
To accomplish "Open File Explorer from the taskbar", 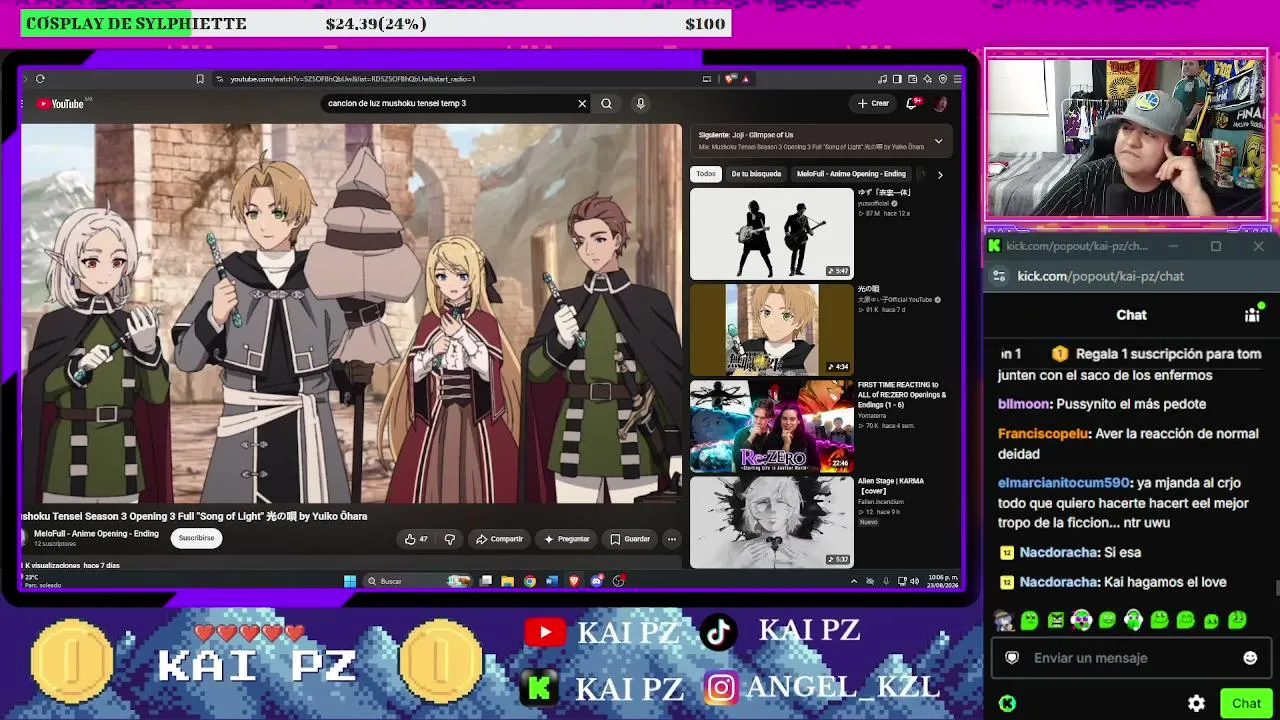I will click(x=508, y=581).
